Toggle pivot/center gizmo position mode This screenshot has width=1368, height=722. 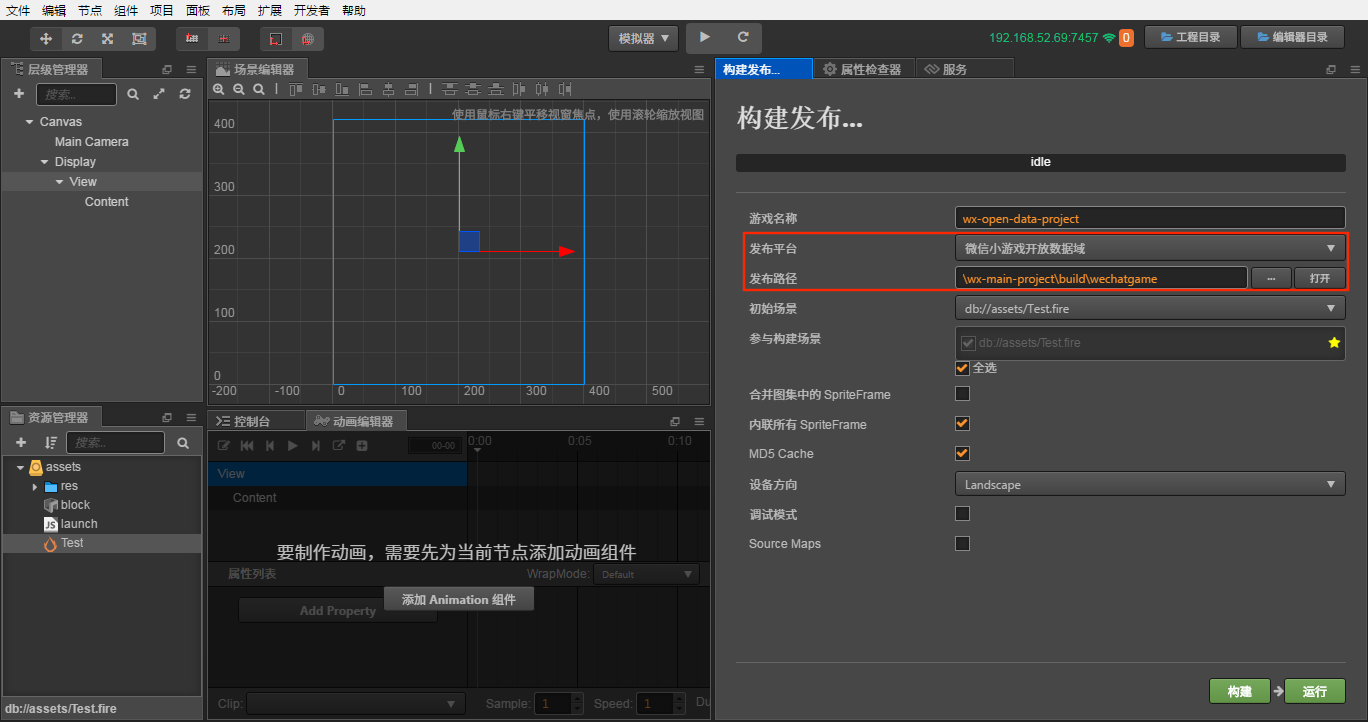click(x=192, y=39)
